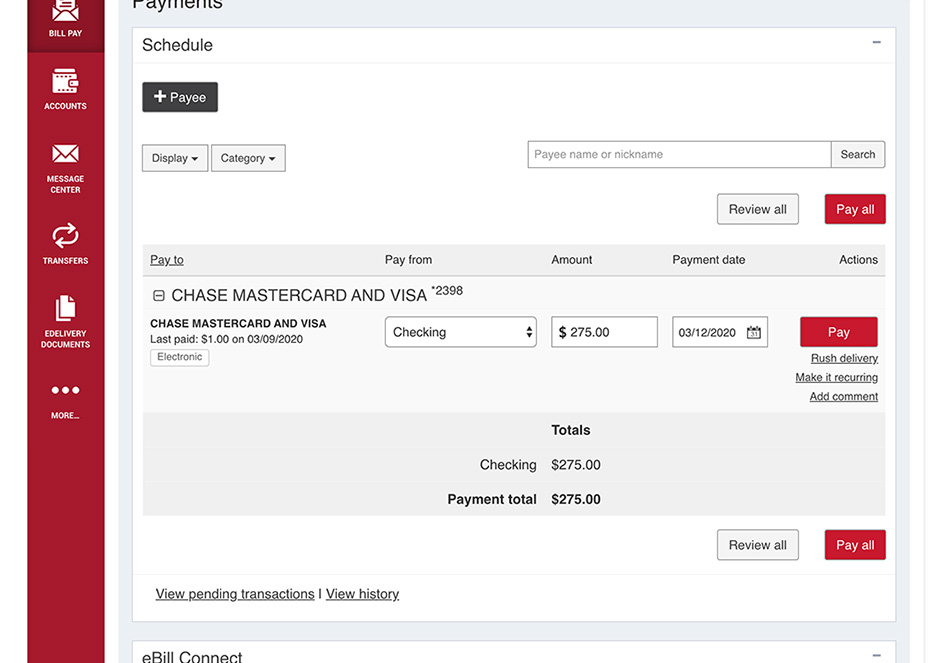Image resolution: width=950 pixels, height=663 pixels.
Task: Open the Message Center envelope icon
Action: (x=65, y=154)
